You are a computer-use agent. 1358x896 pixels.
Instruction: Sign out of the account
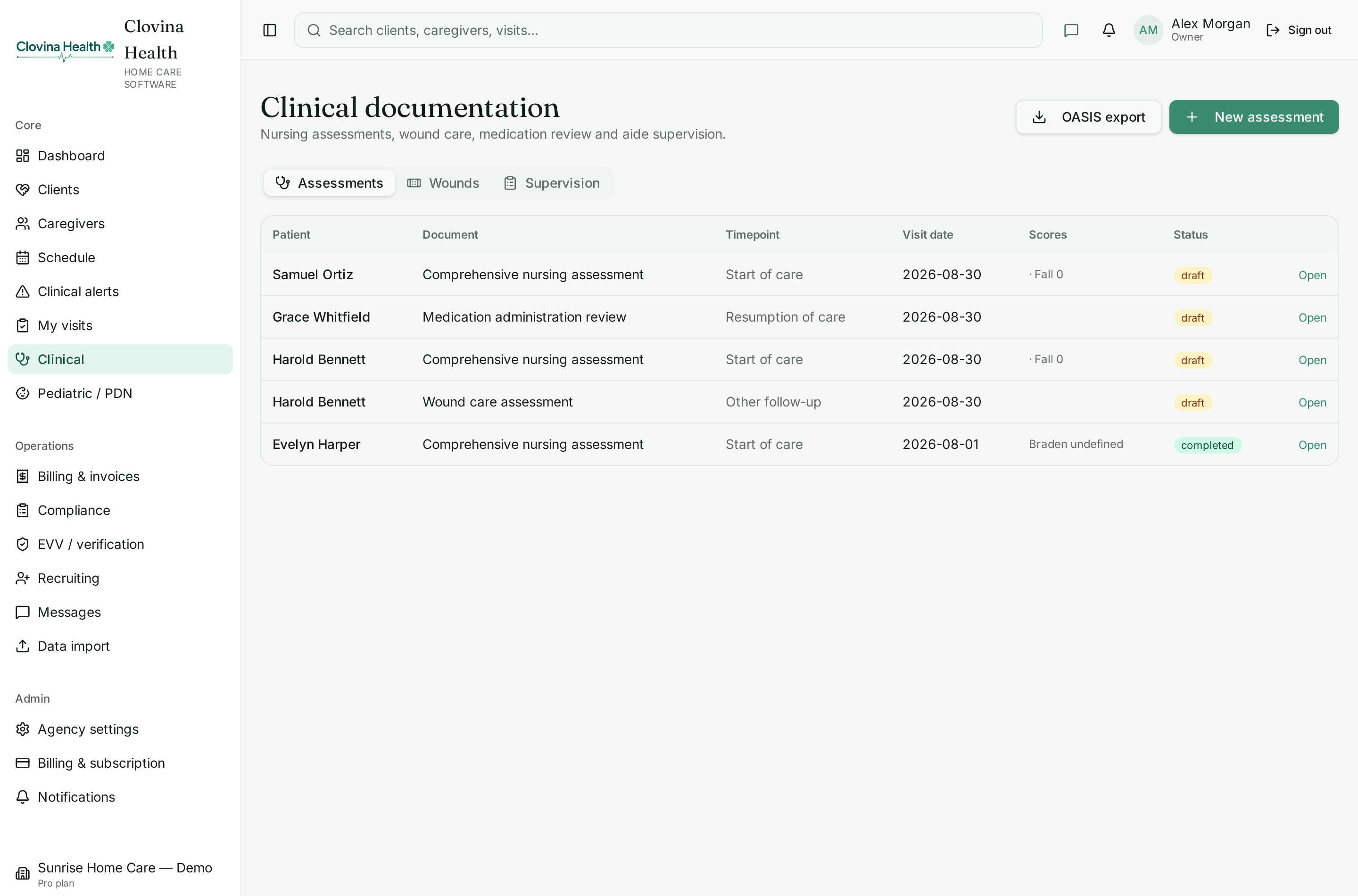point(1299,30)
